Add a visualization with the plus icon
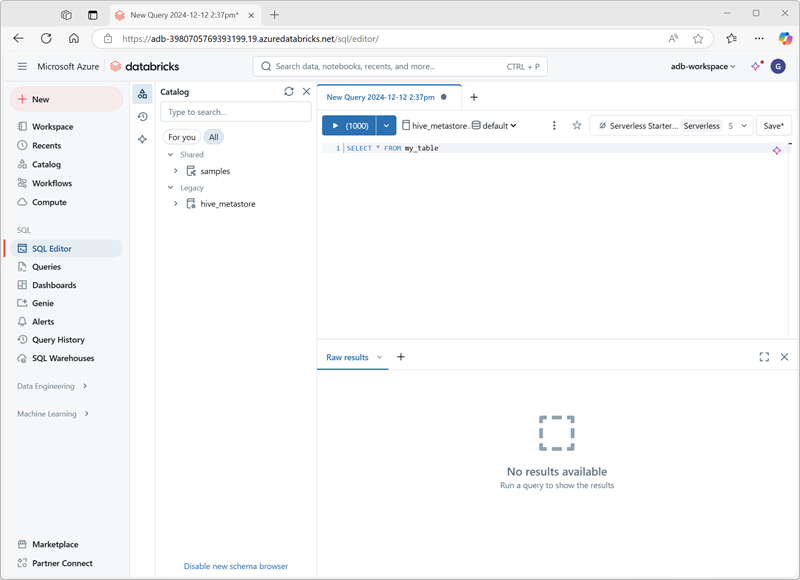 (401, 357)
